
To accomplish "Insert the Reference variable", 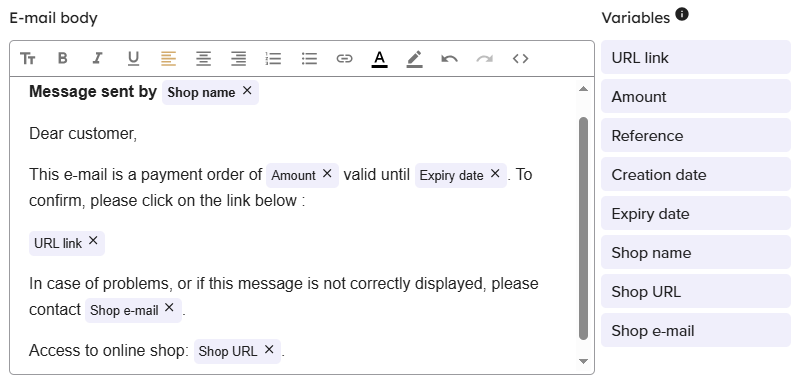I will click(696, 136).
